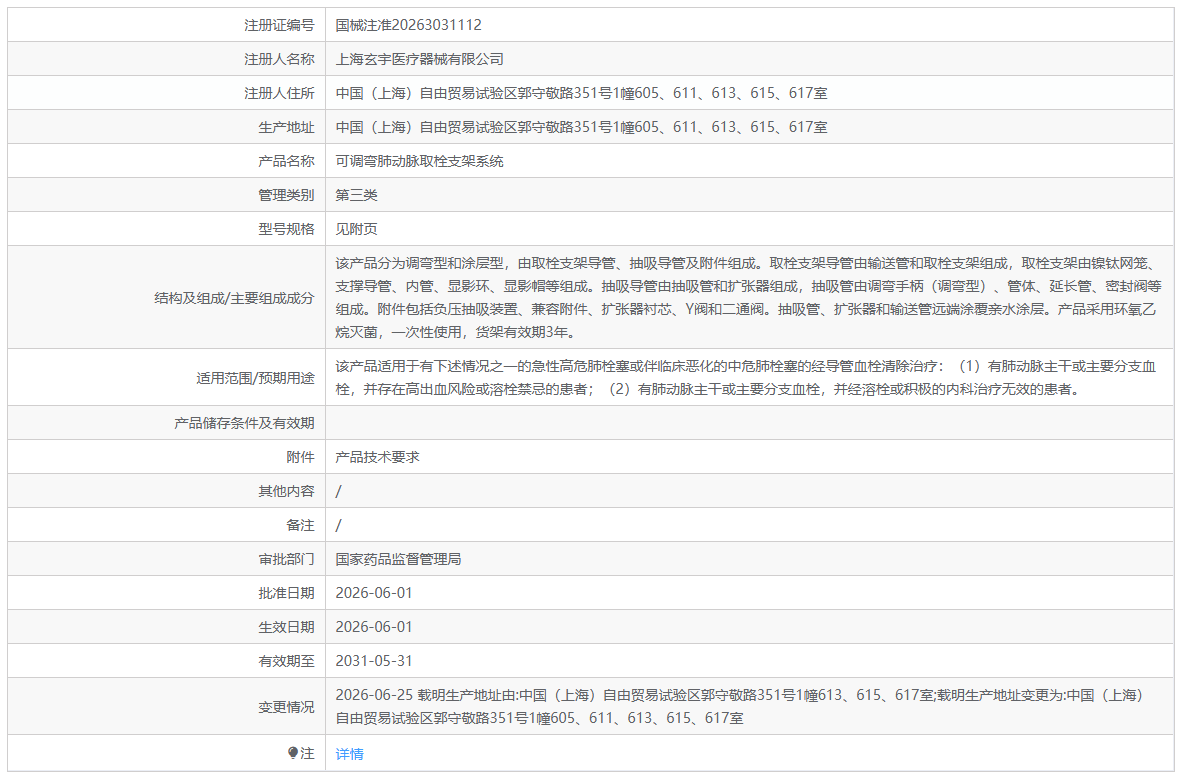Viewport: 1180px width, 775px height.
Task: Click the slash value in 备注 row
Action: click(x=339, y=525)
